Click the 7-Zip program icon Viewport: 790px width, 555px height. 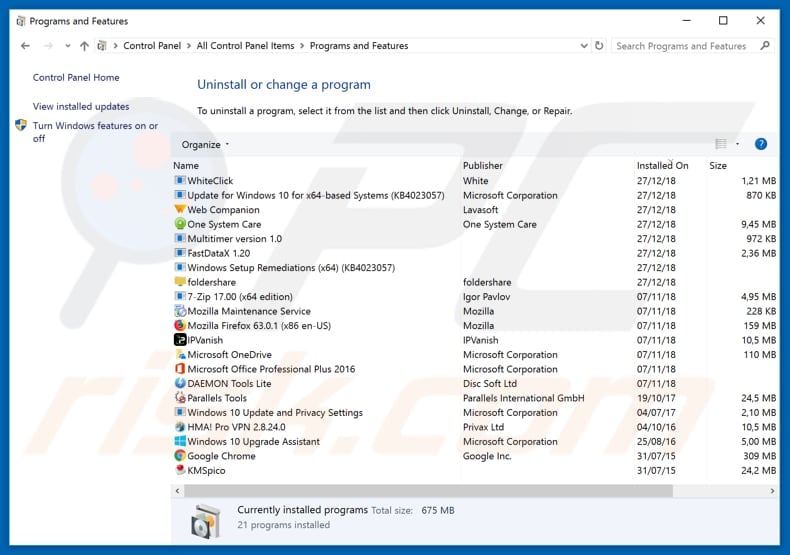click(x=179, y=296)
